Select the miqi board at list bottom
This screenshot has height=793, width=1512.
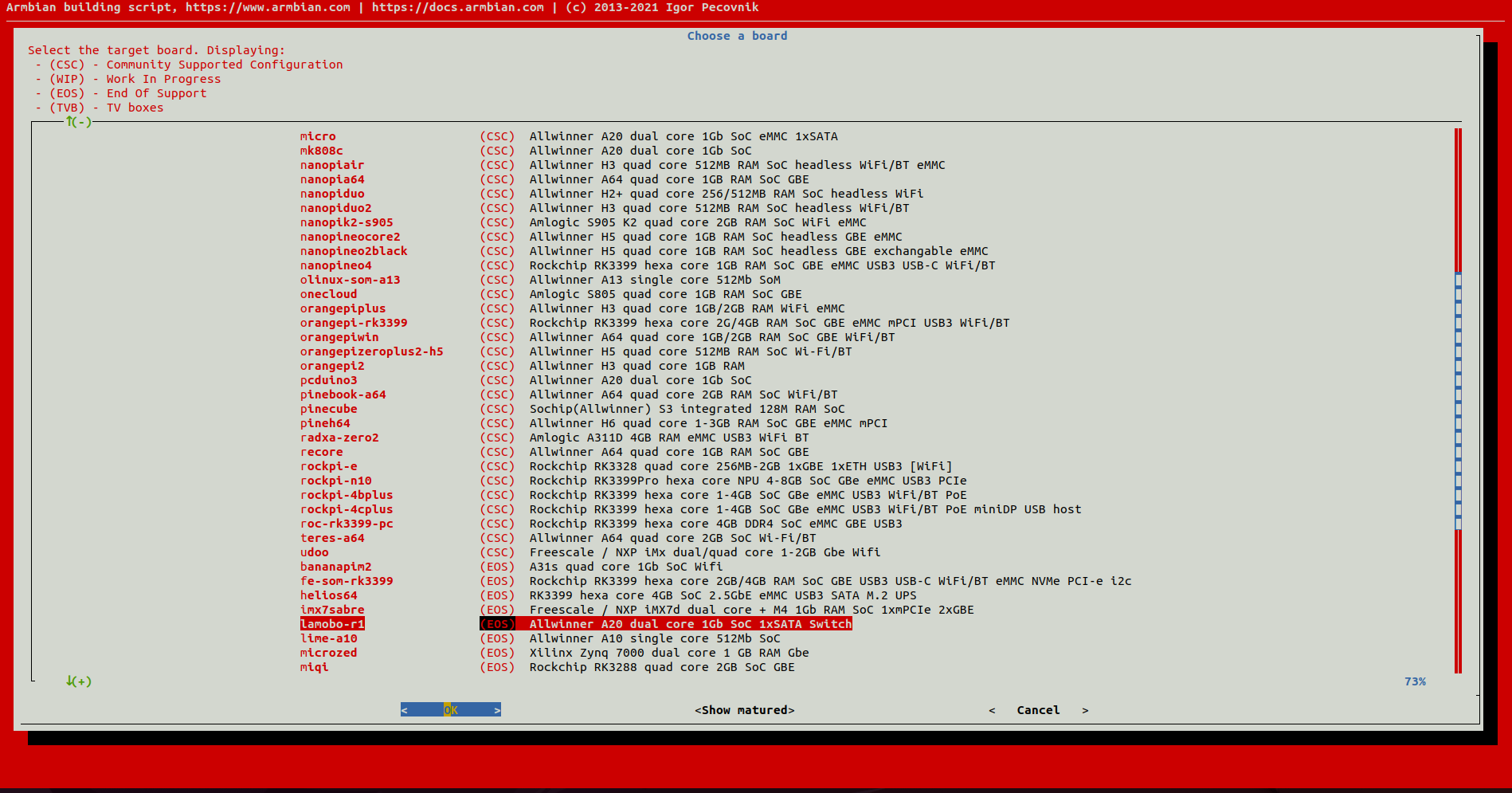click(314, 667)
